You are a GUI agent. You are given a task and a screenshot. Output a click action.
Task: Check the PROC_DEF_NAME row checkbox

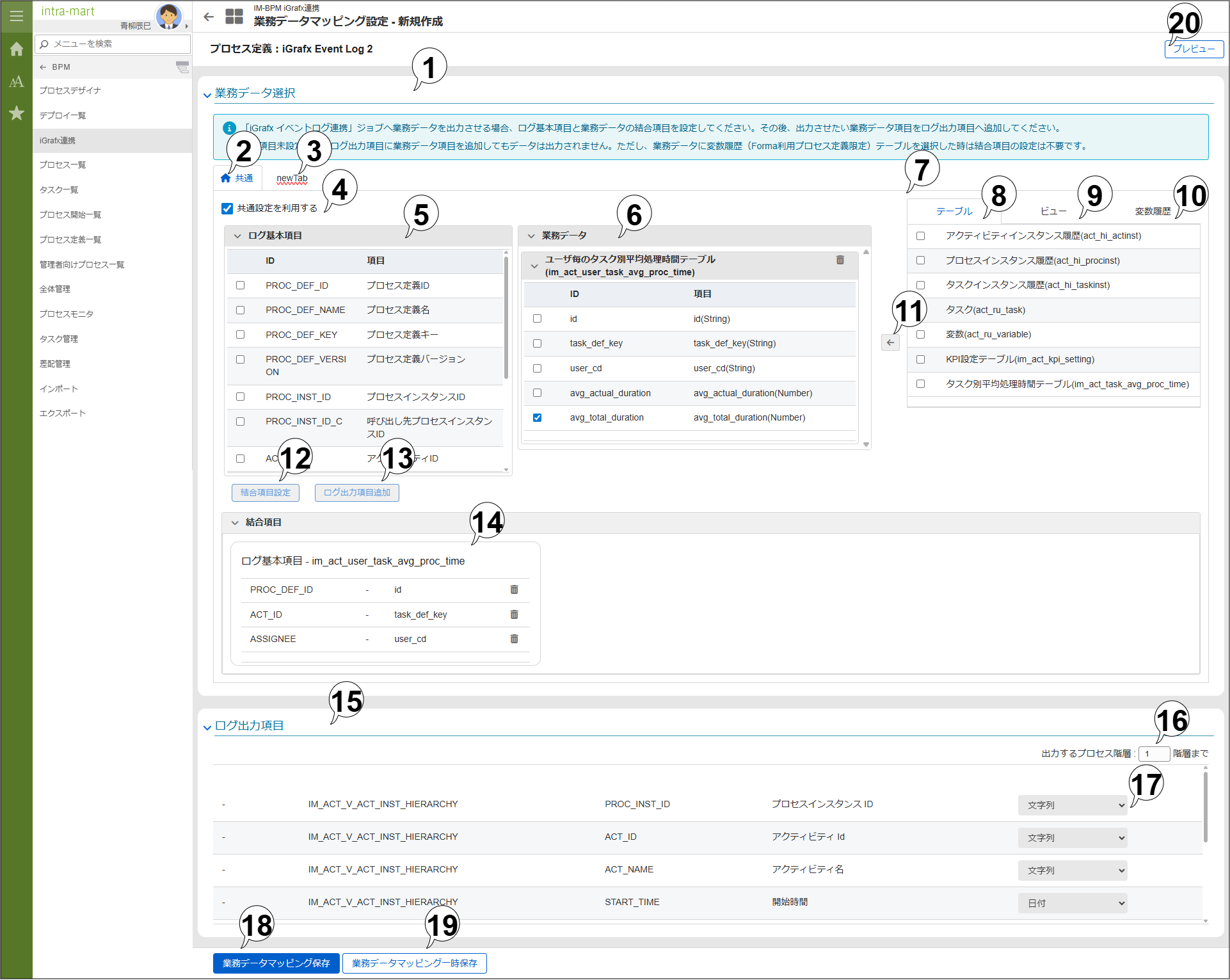pyautogui.click(x=240, y=310)
